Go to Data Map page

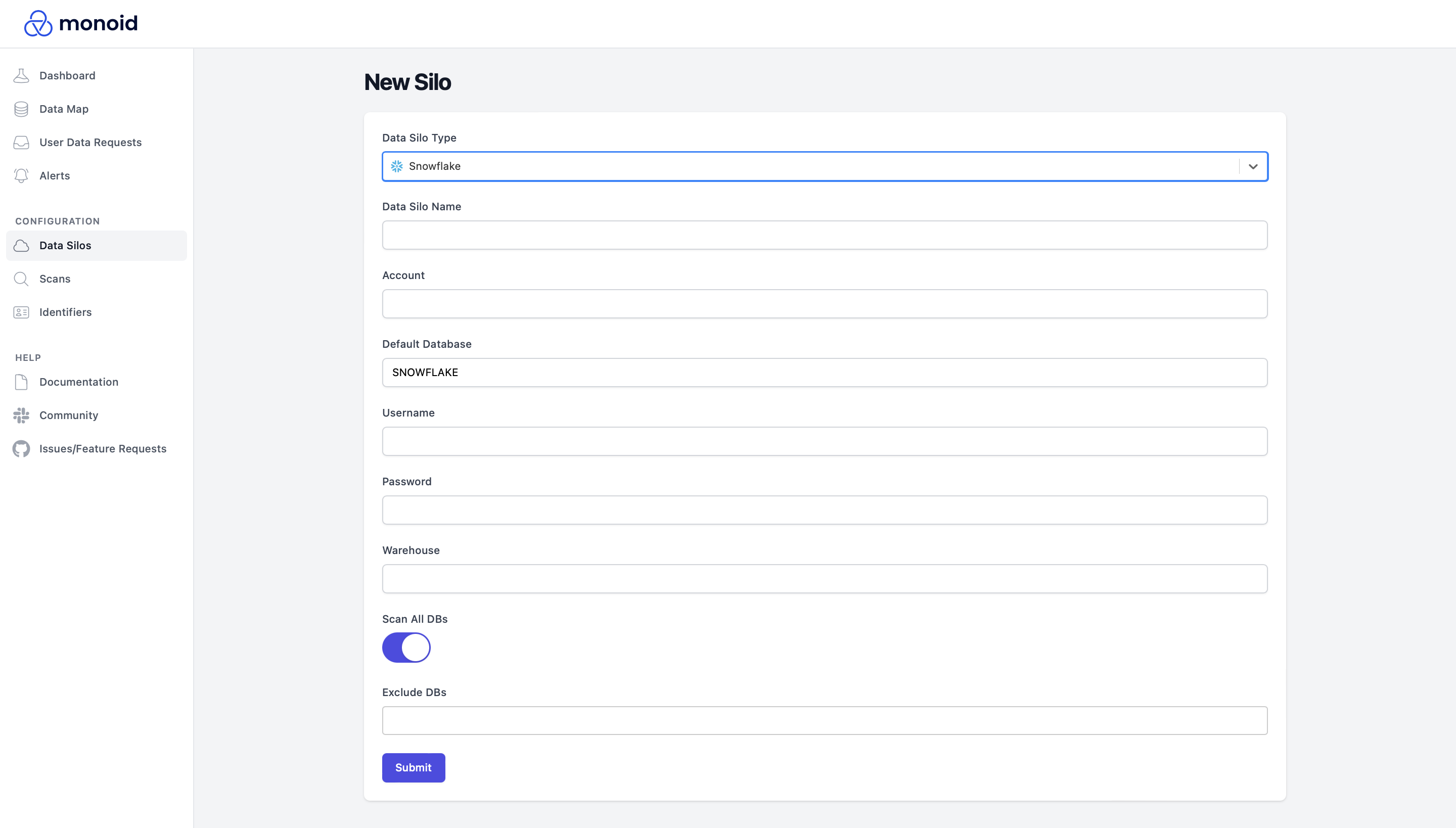[97, 109]
